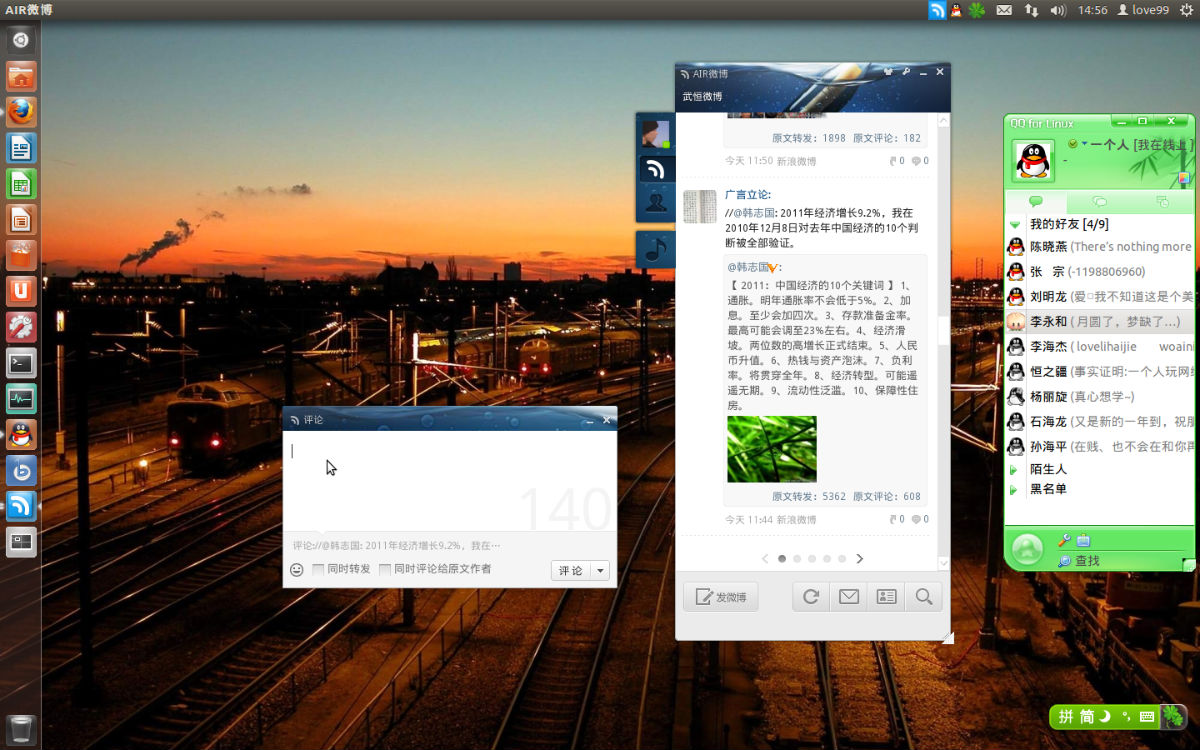Open the Ubuntu Dash home button
The image size is (1200, 750).
click(x=22, y=41)
